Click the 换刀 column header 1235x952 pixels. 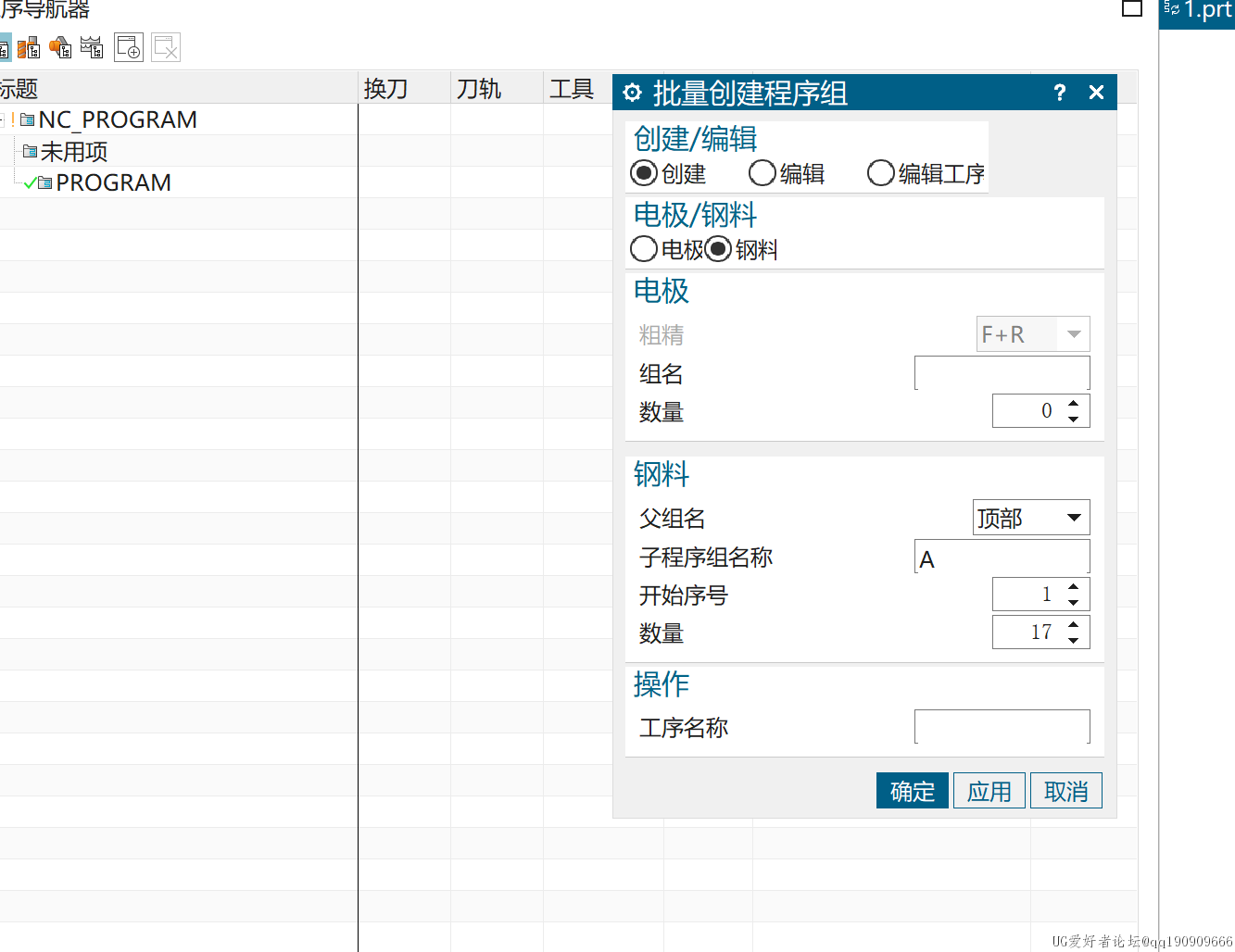(x=404, y=89)
